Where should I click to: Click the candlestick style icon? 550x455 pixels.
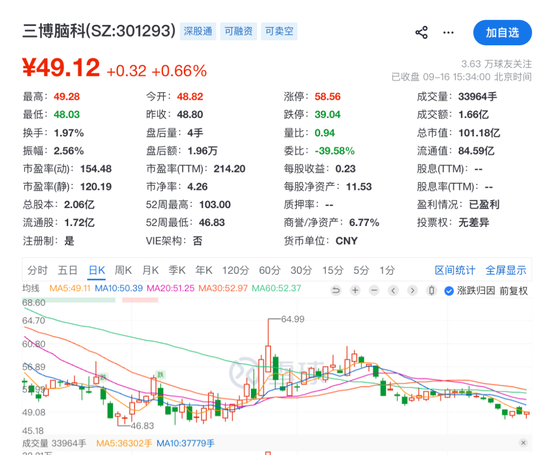click(x=431, y=290)
